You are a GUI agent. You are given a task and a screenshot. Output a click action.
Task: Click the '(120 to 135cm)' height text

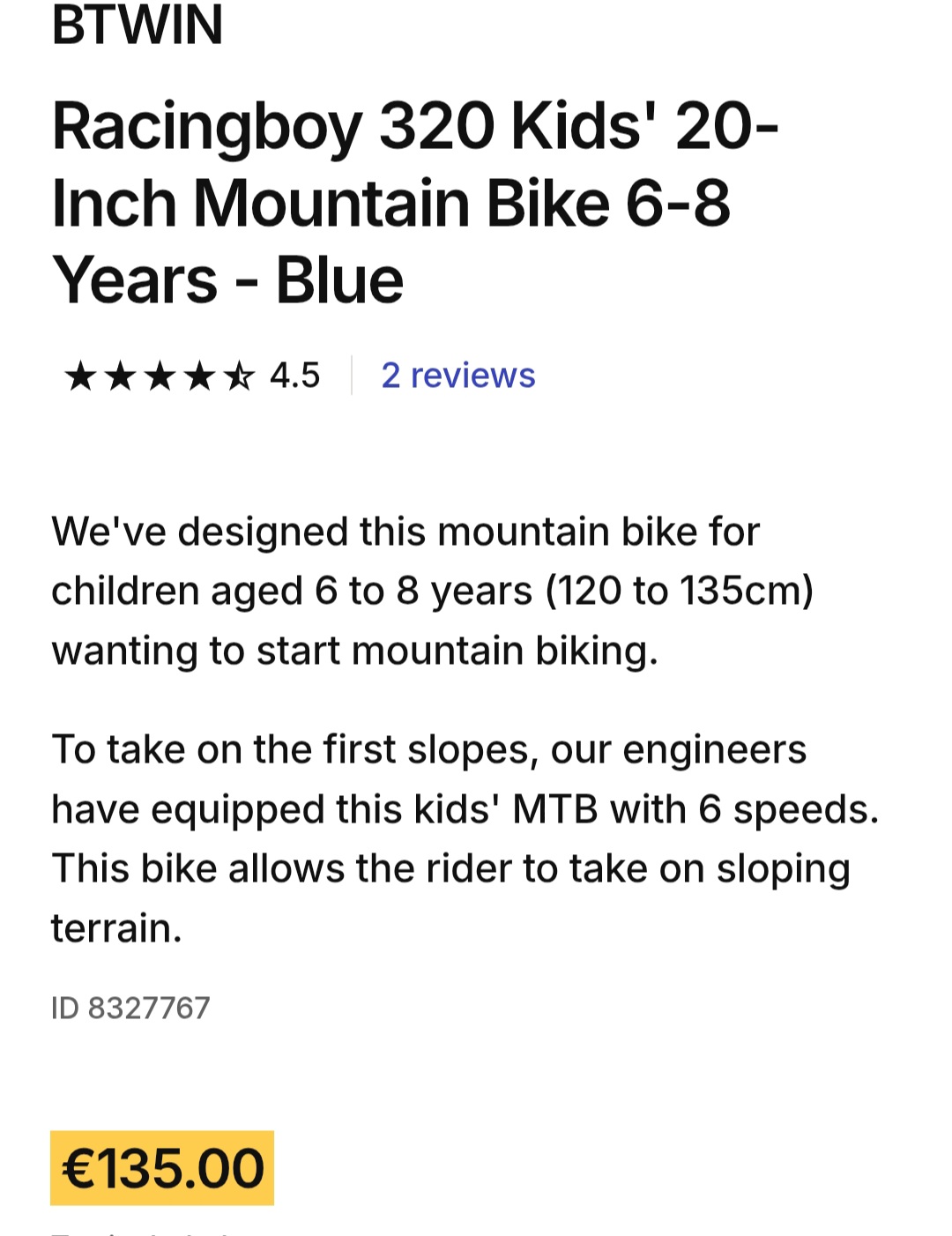pyautogui.click(x=679, y=591)
